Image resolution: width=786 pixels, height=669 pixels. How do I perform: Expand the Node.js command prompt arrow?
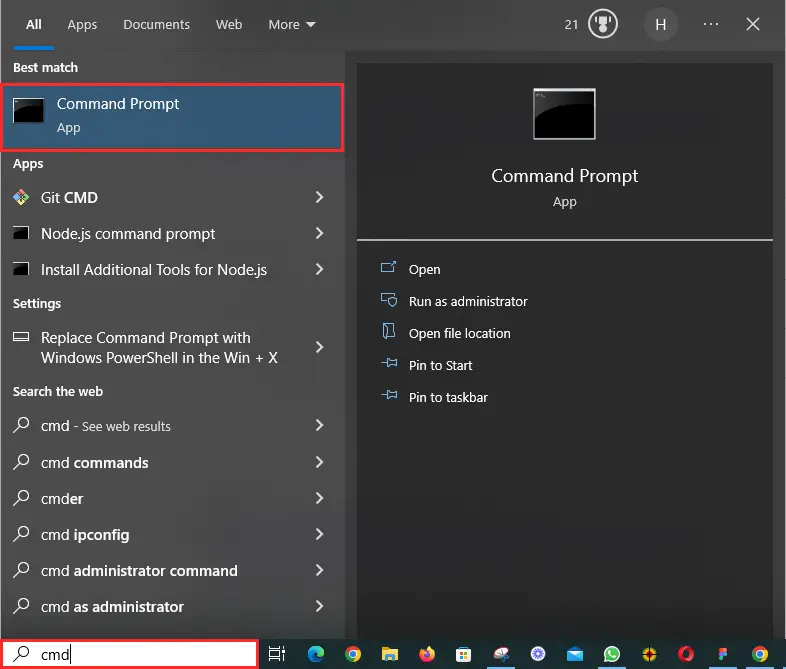click(x=319, y=233)
